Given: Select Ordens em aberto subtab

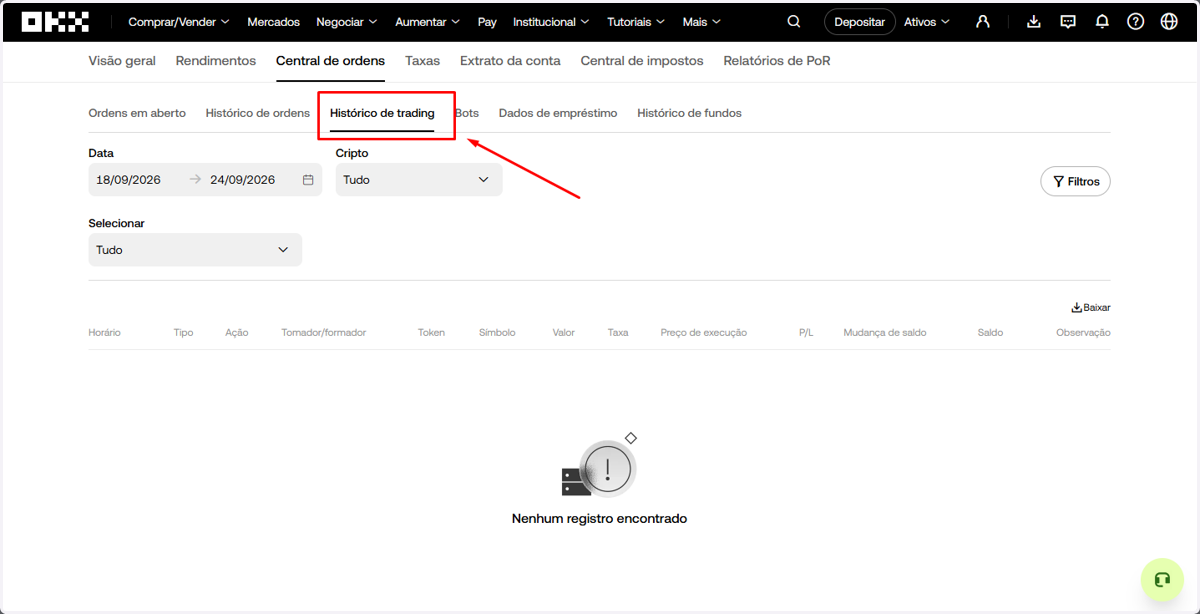Looking at the screenshot, I should pos(137,113).
